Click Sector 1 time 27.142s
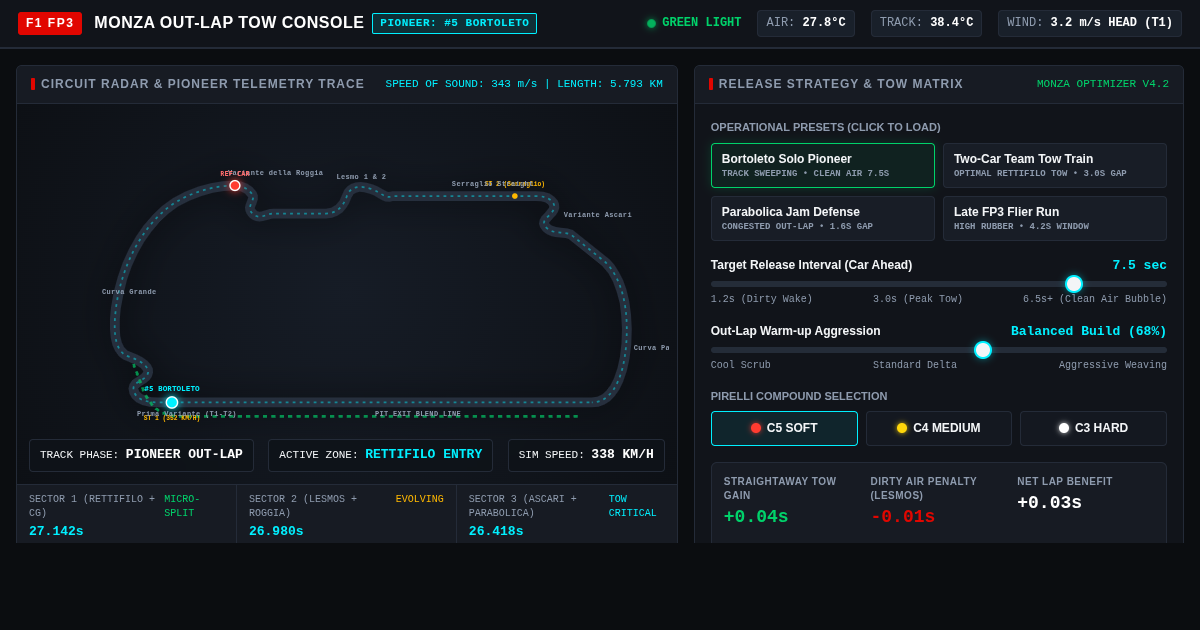Image resolution: width=1200 pixels, height=630 pixels. pyautogui.click(x=56, y=532)
